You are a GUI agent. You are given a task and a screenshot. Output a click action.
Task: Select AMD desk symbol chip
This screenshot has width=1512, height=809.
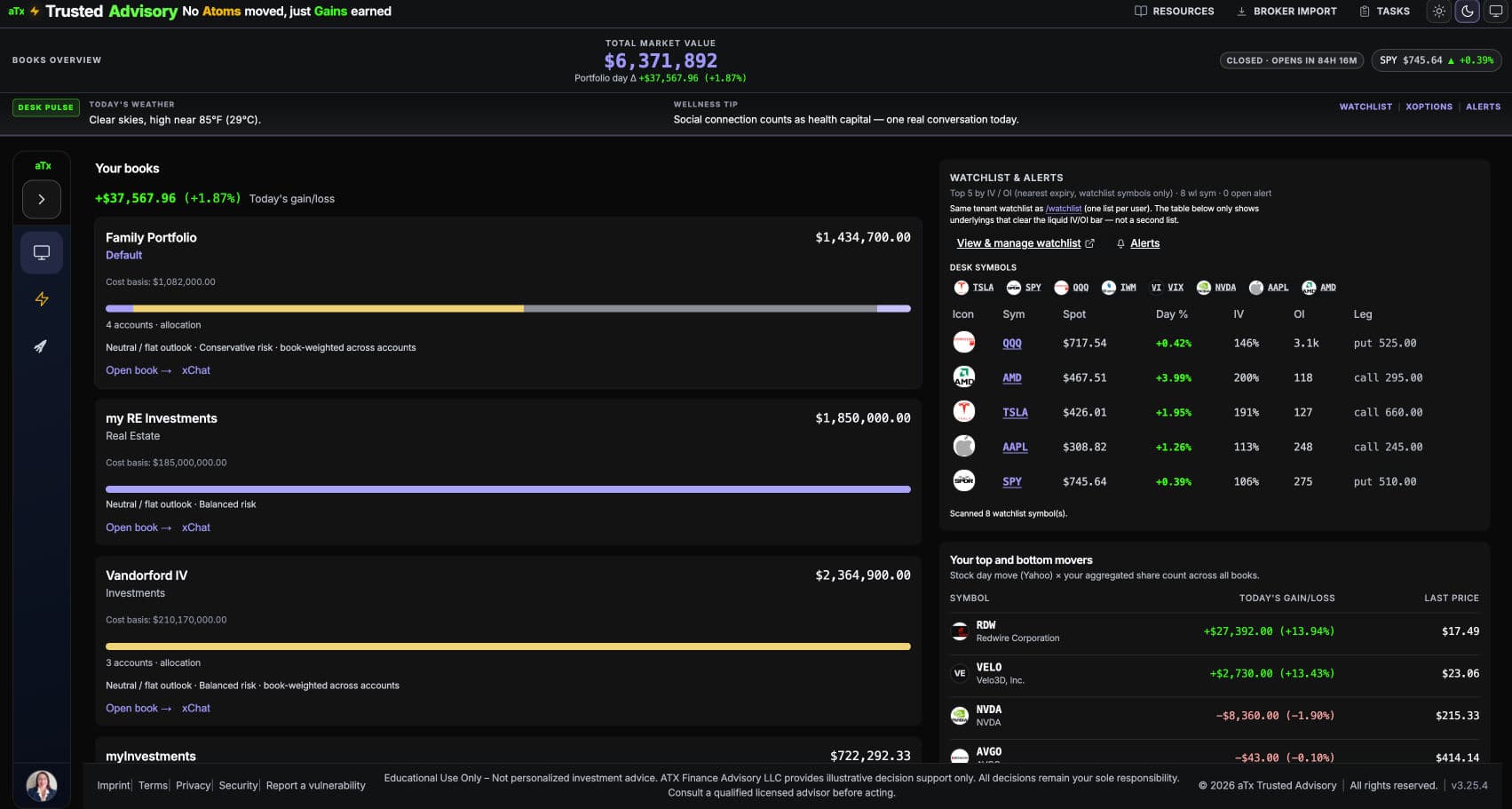tap(1319, 288)
